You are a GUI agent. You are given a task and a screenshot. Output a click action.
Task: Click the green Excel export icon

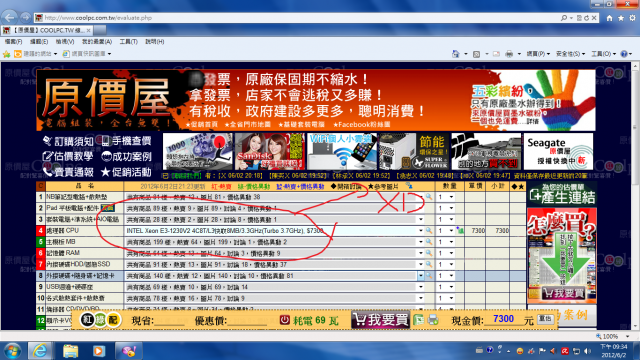click(x=418, y=320)
